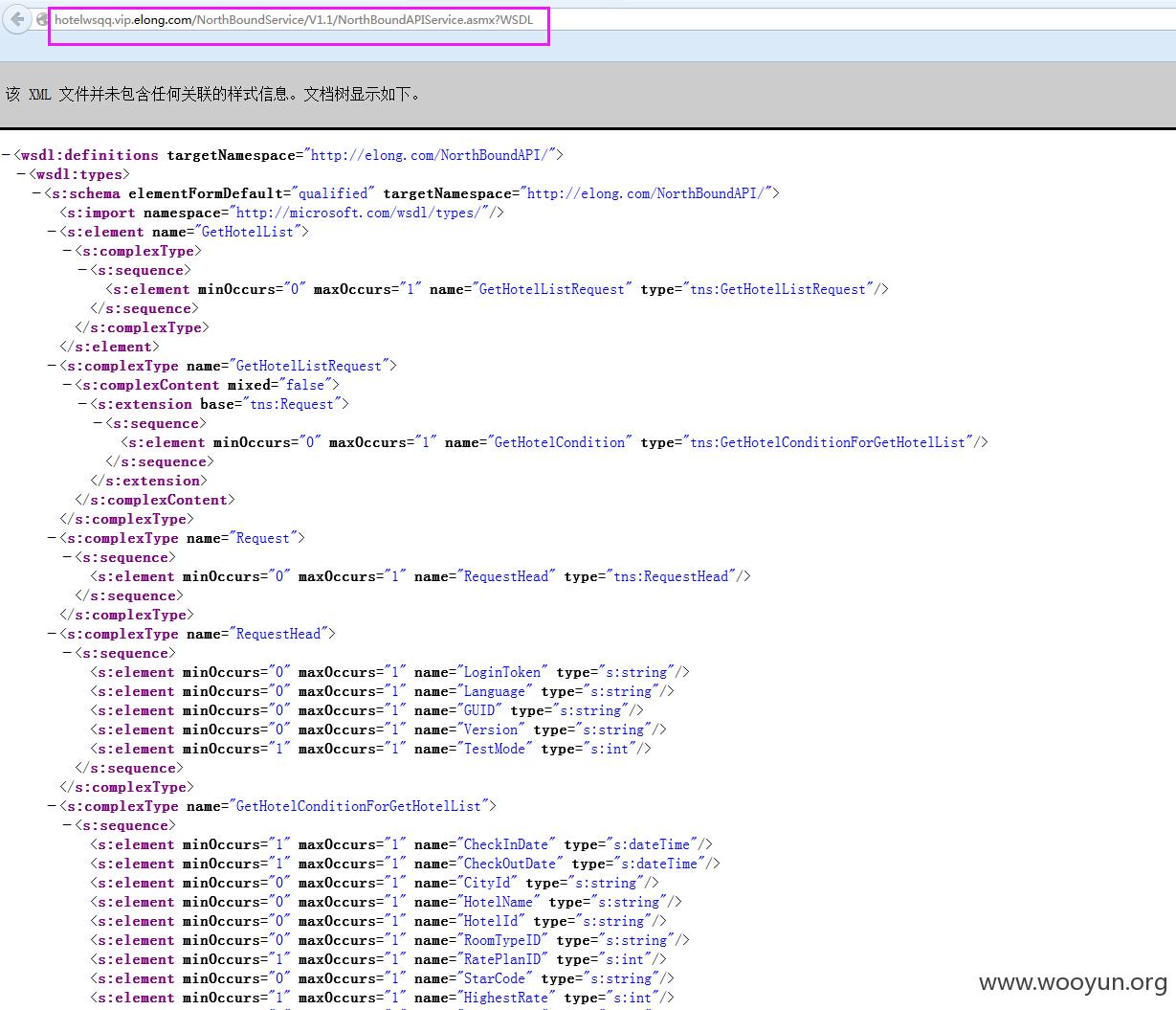
Task: Collapse the complexType named Request
Action: click(x=52, y=538)
